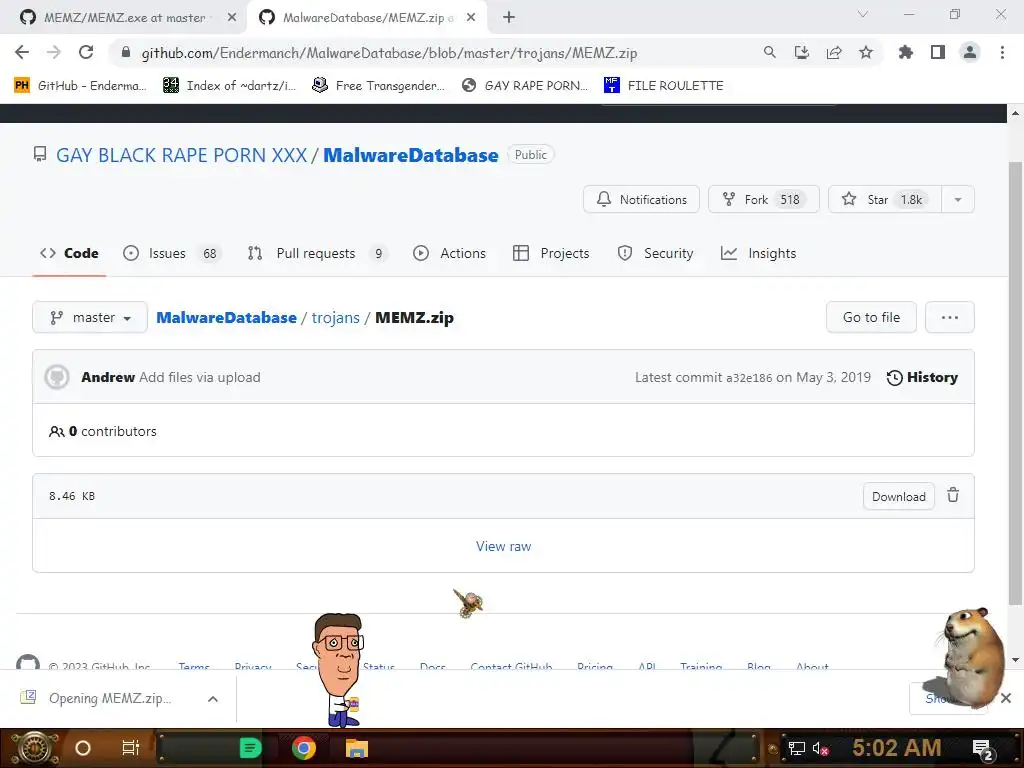Open the three-dots file options menu

[x=950, y=317]
